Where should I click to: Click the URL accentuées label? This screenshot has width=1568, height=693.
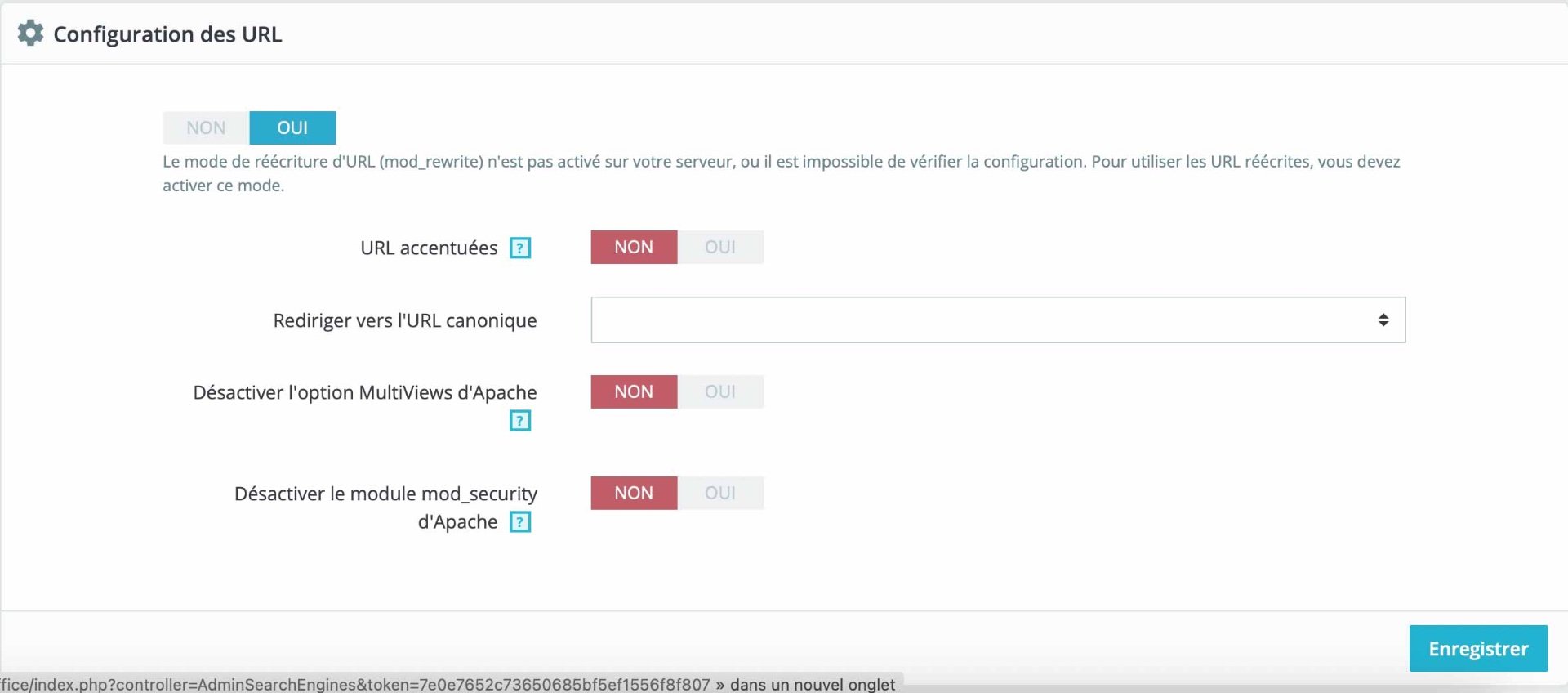429,248
